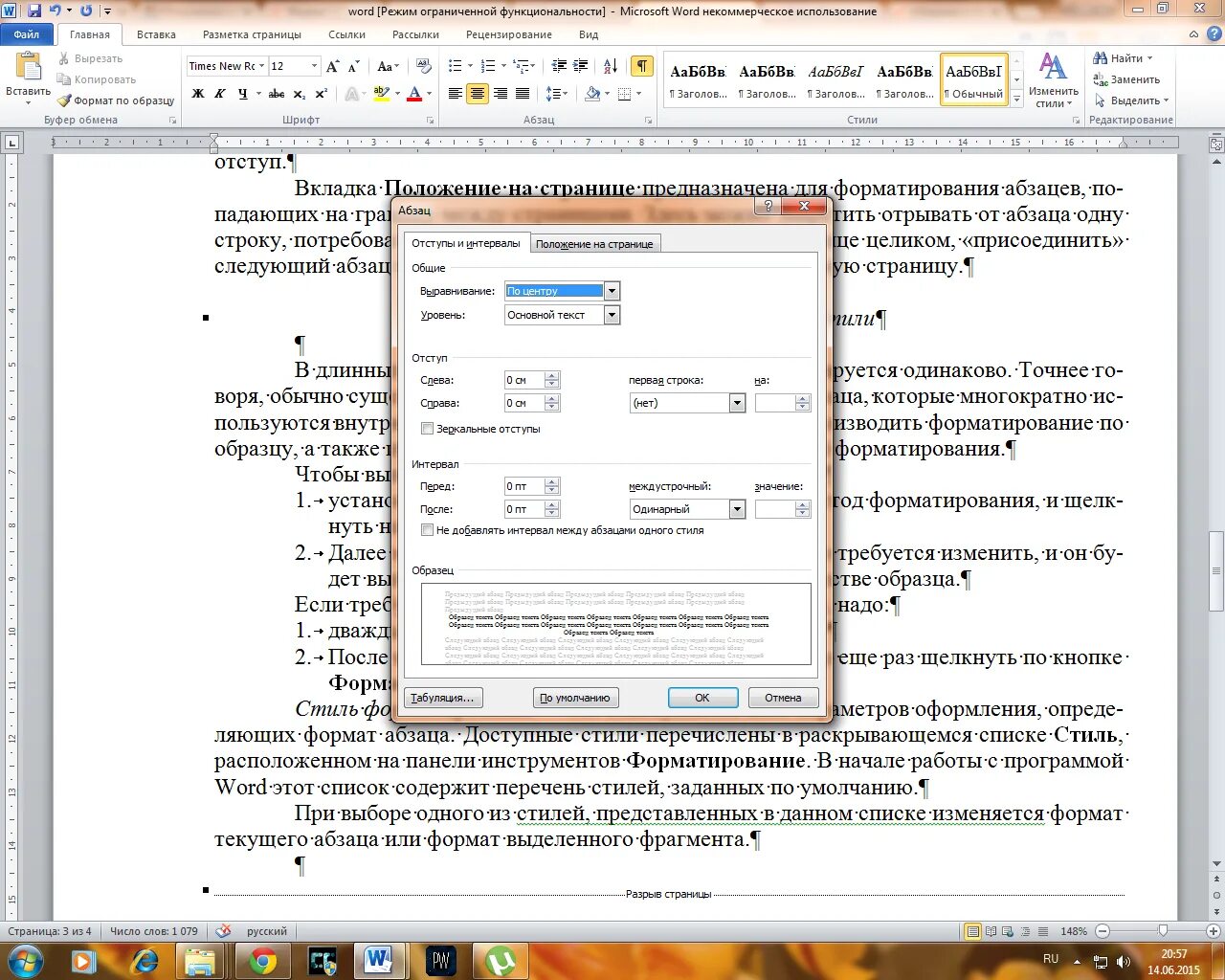Click Отмена to cancel the dialog
Viewport: 1225px width, 980px height.
click(783, 698)
